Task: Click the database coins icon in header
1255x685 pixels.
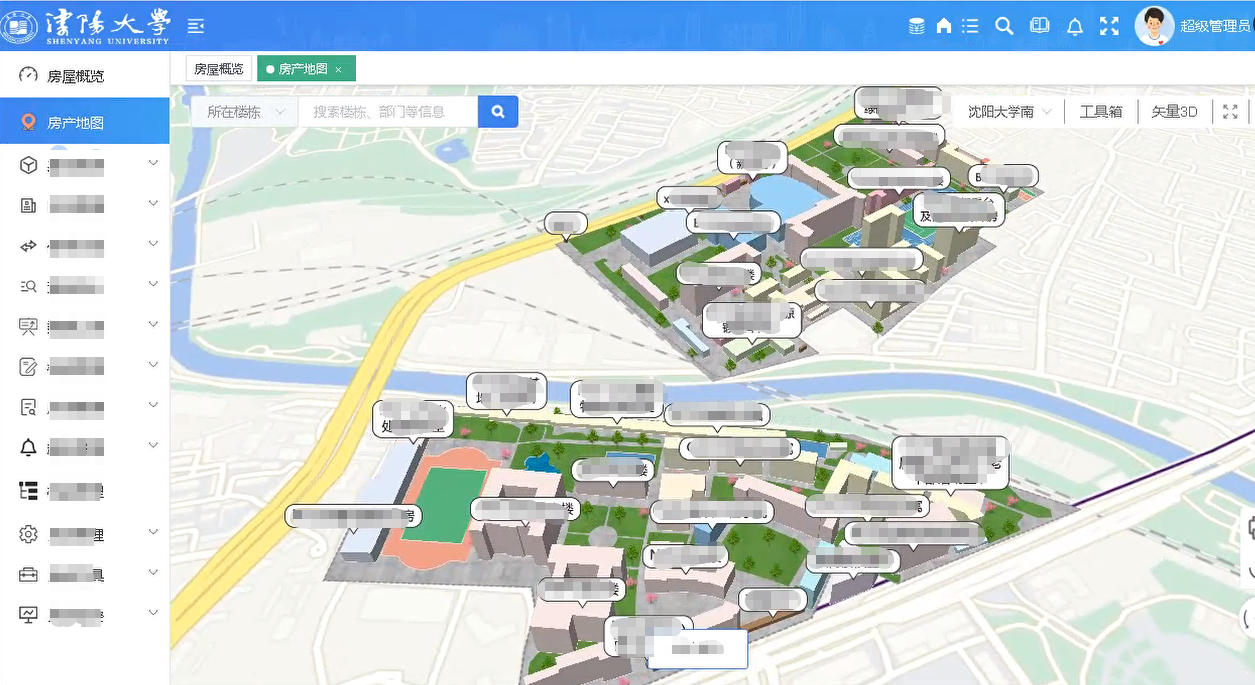Action: coord(916,26)
